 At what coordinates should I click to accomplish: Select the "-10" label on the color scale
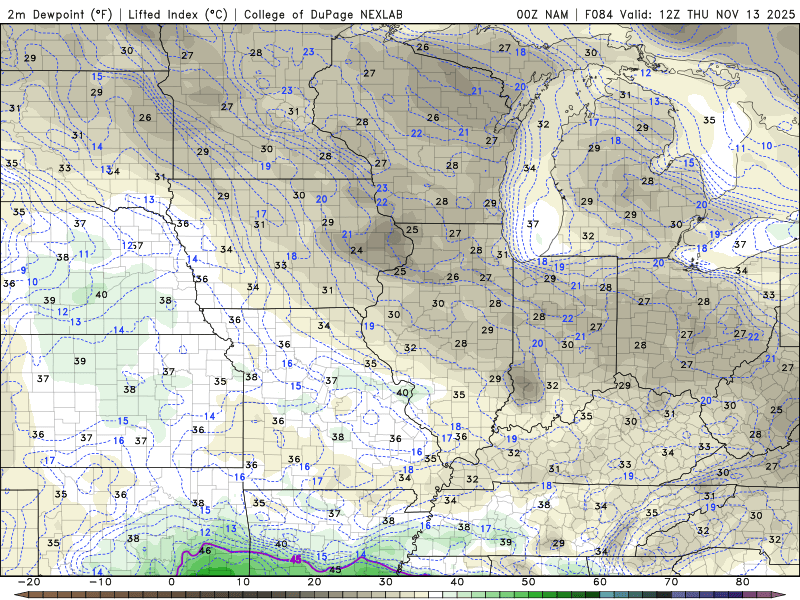pyautogui.click(x=100, y=582)
